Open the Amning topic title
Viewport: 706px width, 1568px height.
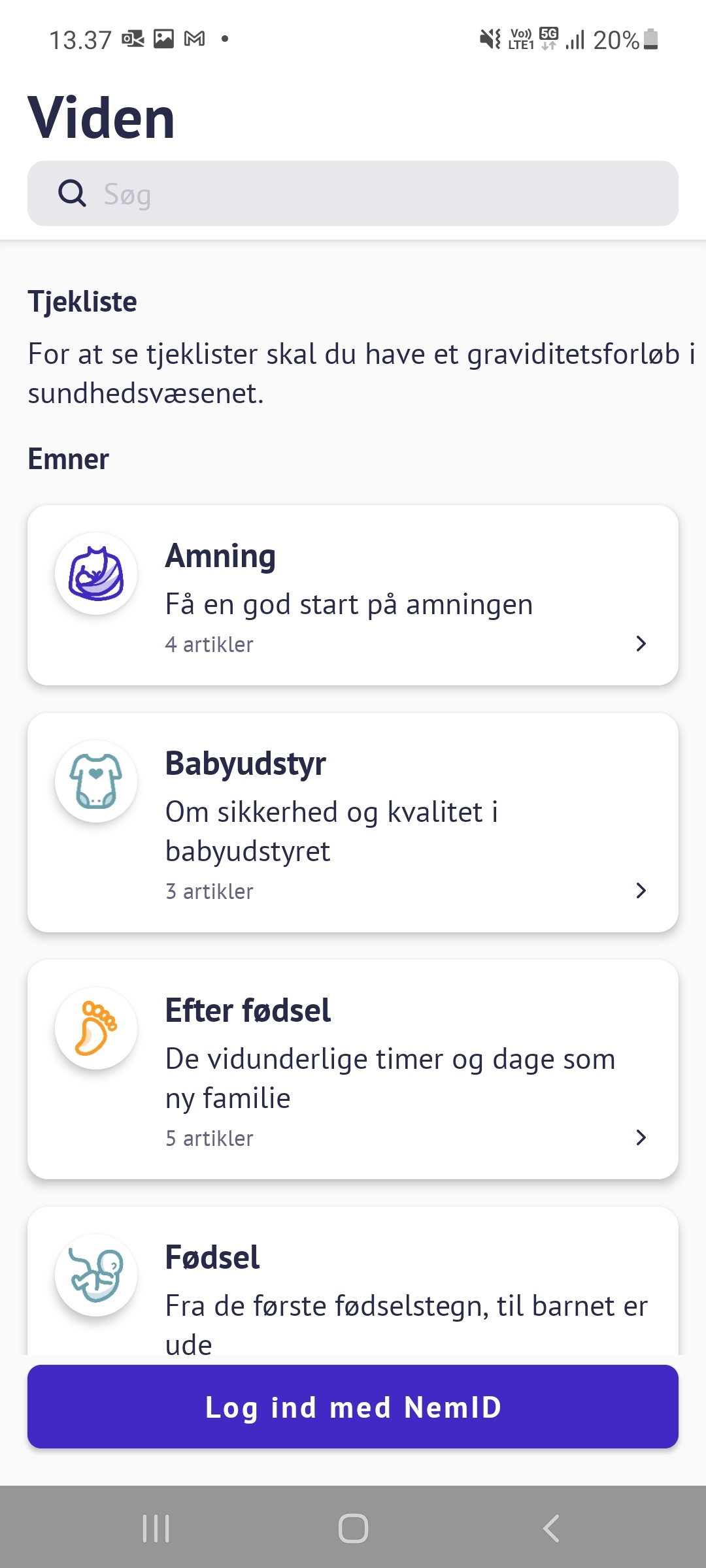pyautogui.click(x=220, y=556)
